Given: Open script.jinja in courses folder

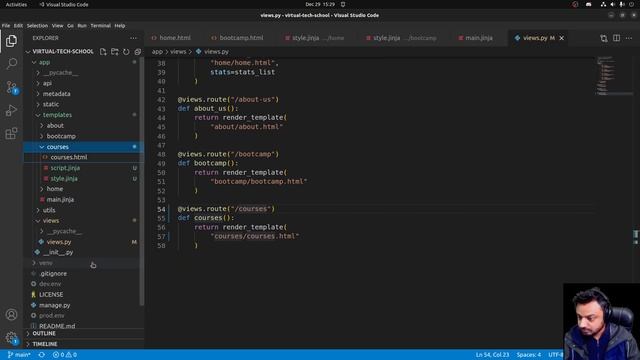Looking at the screenshot, I should pos(65,168).
